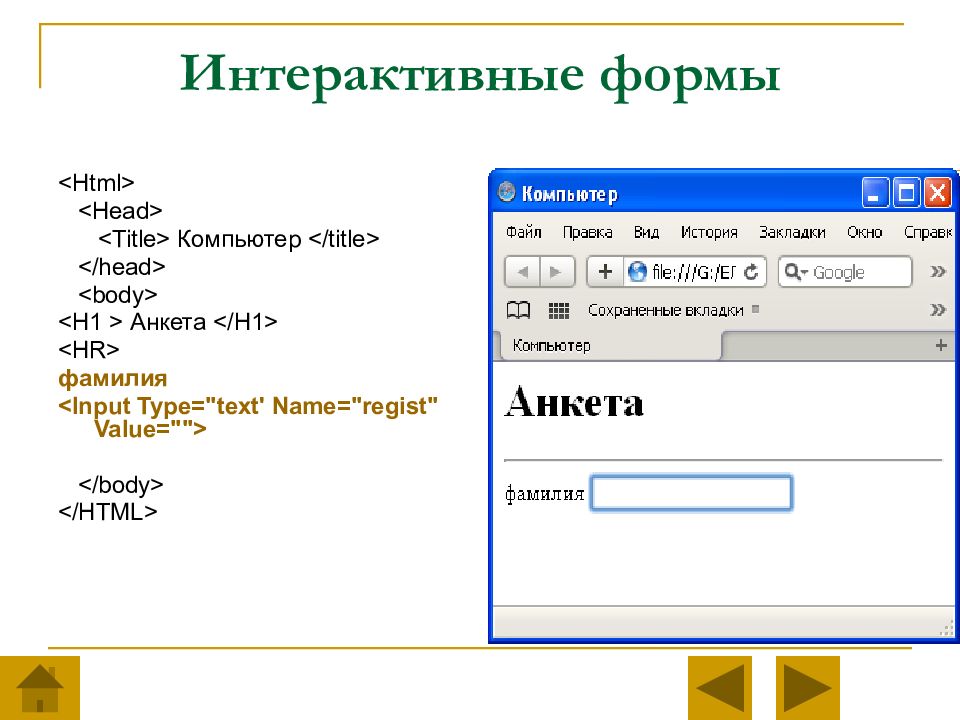The image size is (960, 720).
Task: Expand bookmarks bar overflow chevron
Action: point(937,310)
